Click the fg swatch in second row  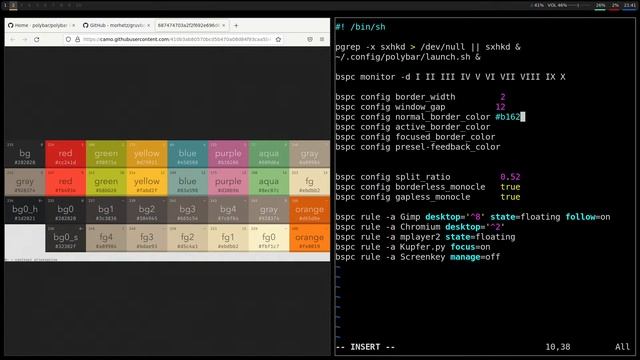coord(309,182)
